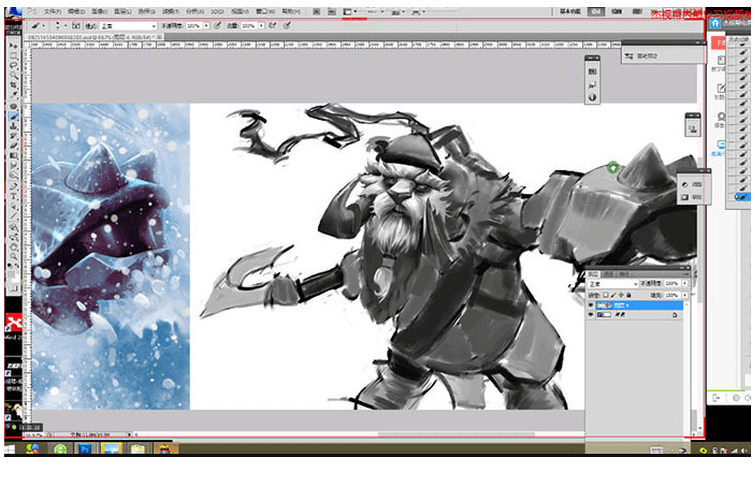Select the History Brush tool

pyautogui.click(x=13, y=136)
